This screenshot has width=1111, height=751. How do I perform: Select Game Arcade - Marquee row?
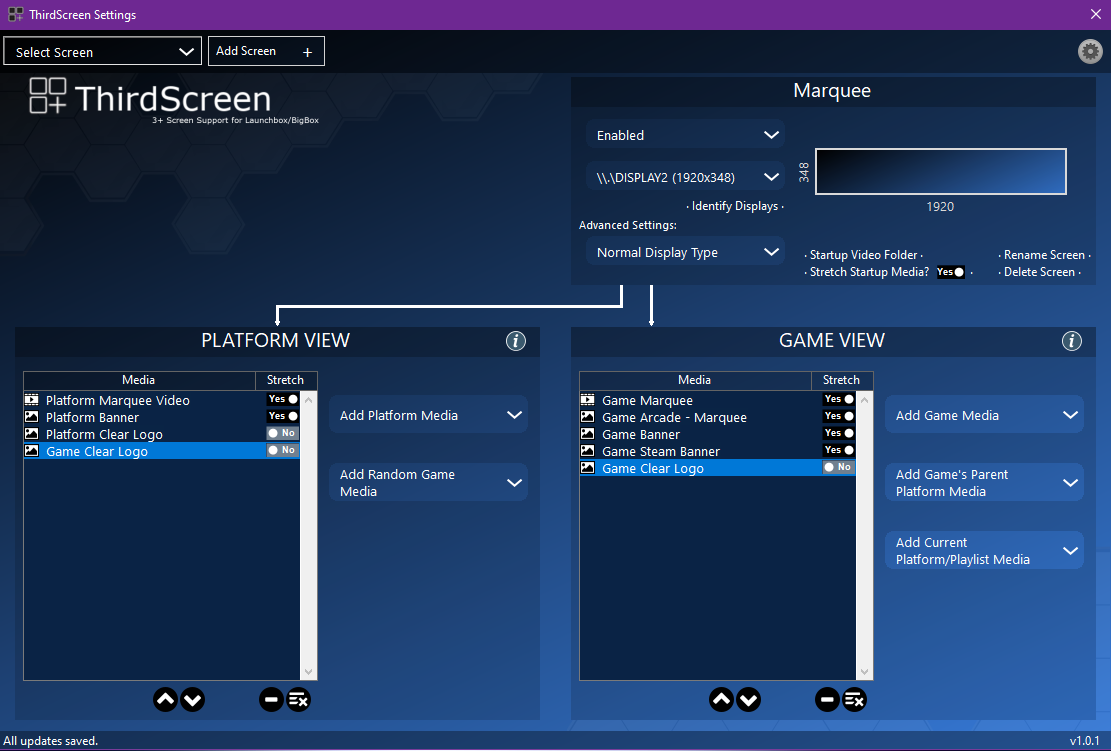(x=718, y=417)
